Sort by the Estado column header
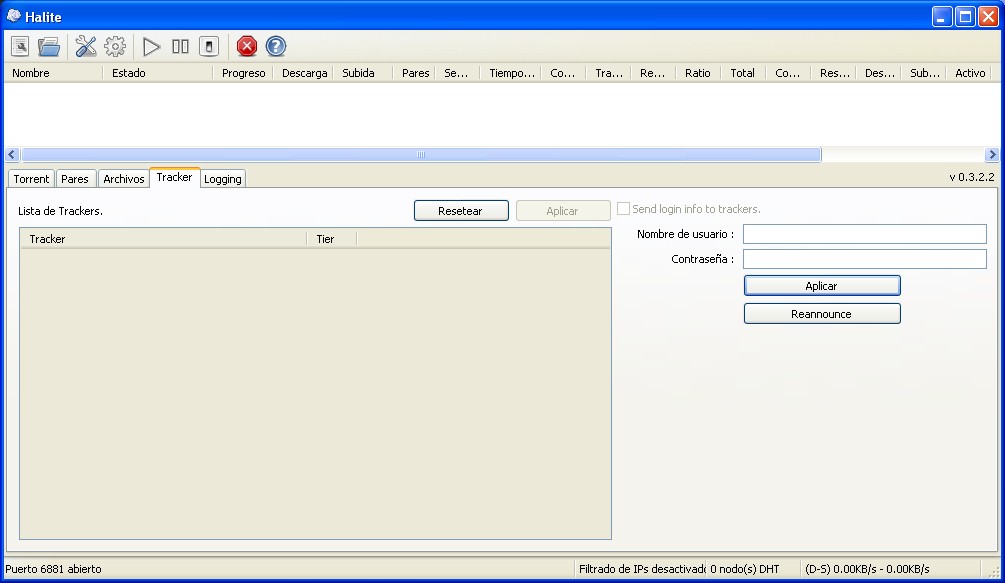 [x=158, y=73]
